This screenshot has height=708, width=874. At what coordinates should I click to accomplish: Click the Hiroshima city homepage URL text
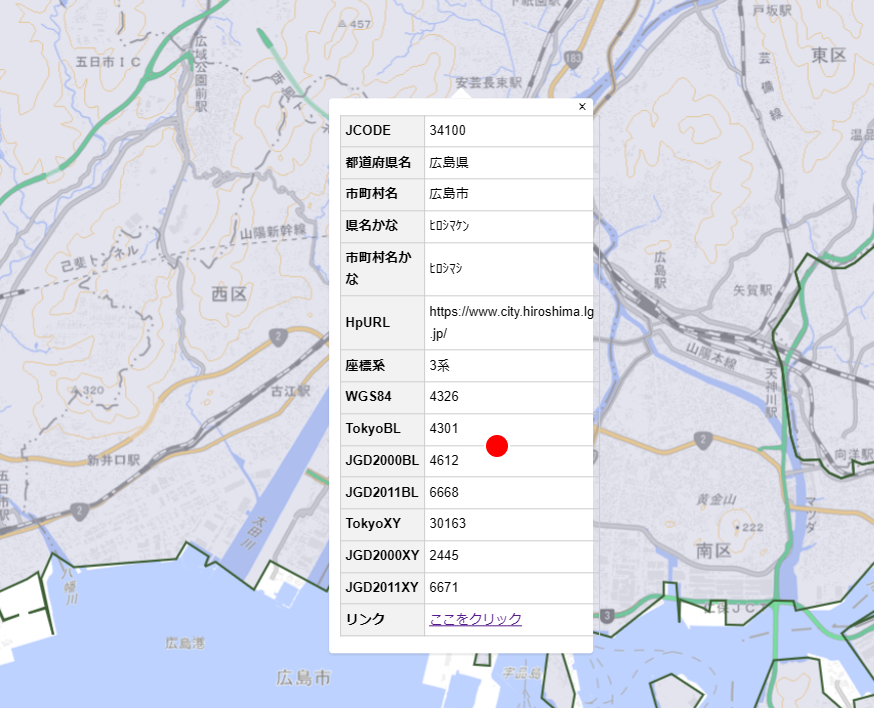pos(511,322)
